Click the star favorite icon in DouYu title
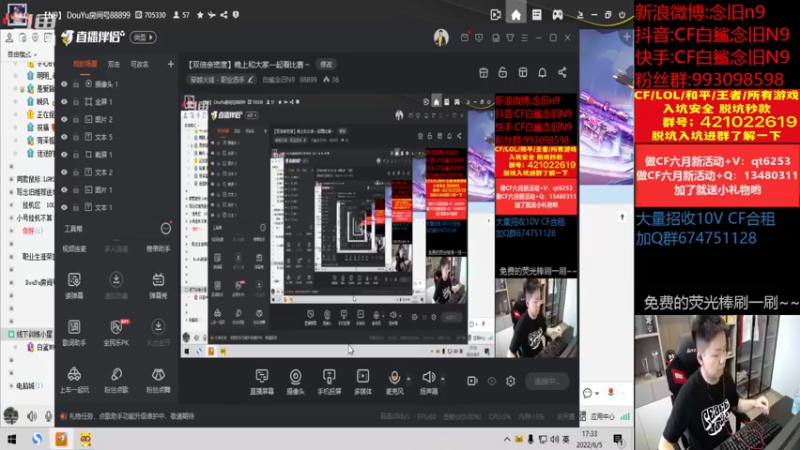 pyautogui.click(x=200, y=15)
